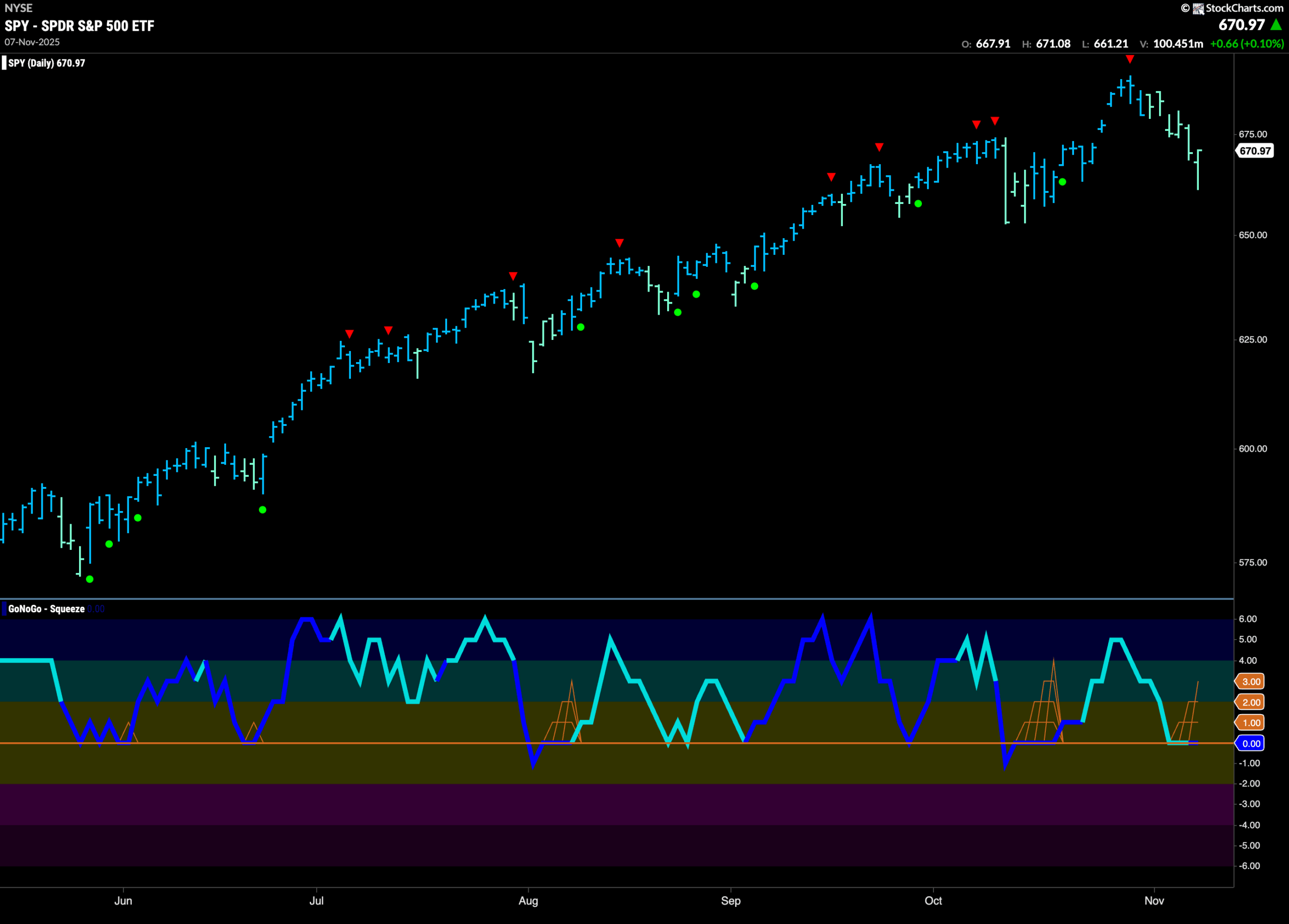The height and width of the screenshot is (924, 1289).
Task: Click the orange 2.00 squeeze value tag
Action: click(1251, 702)
